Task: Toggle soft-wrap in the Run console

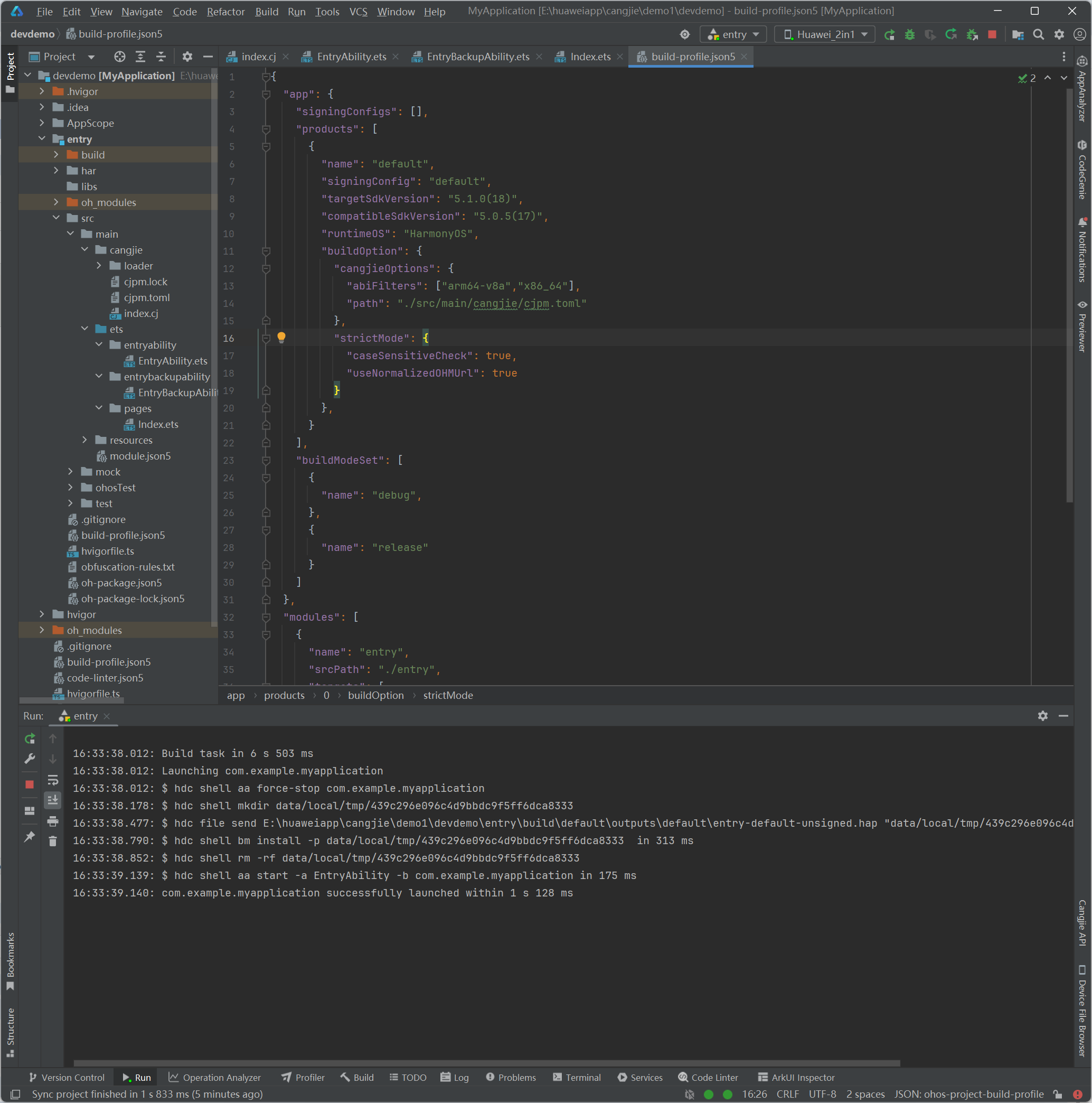Action: coord(52,780)
